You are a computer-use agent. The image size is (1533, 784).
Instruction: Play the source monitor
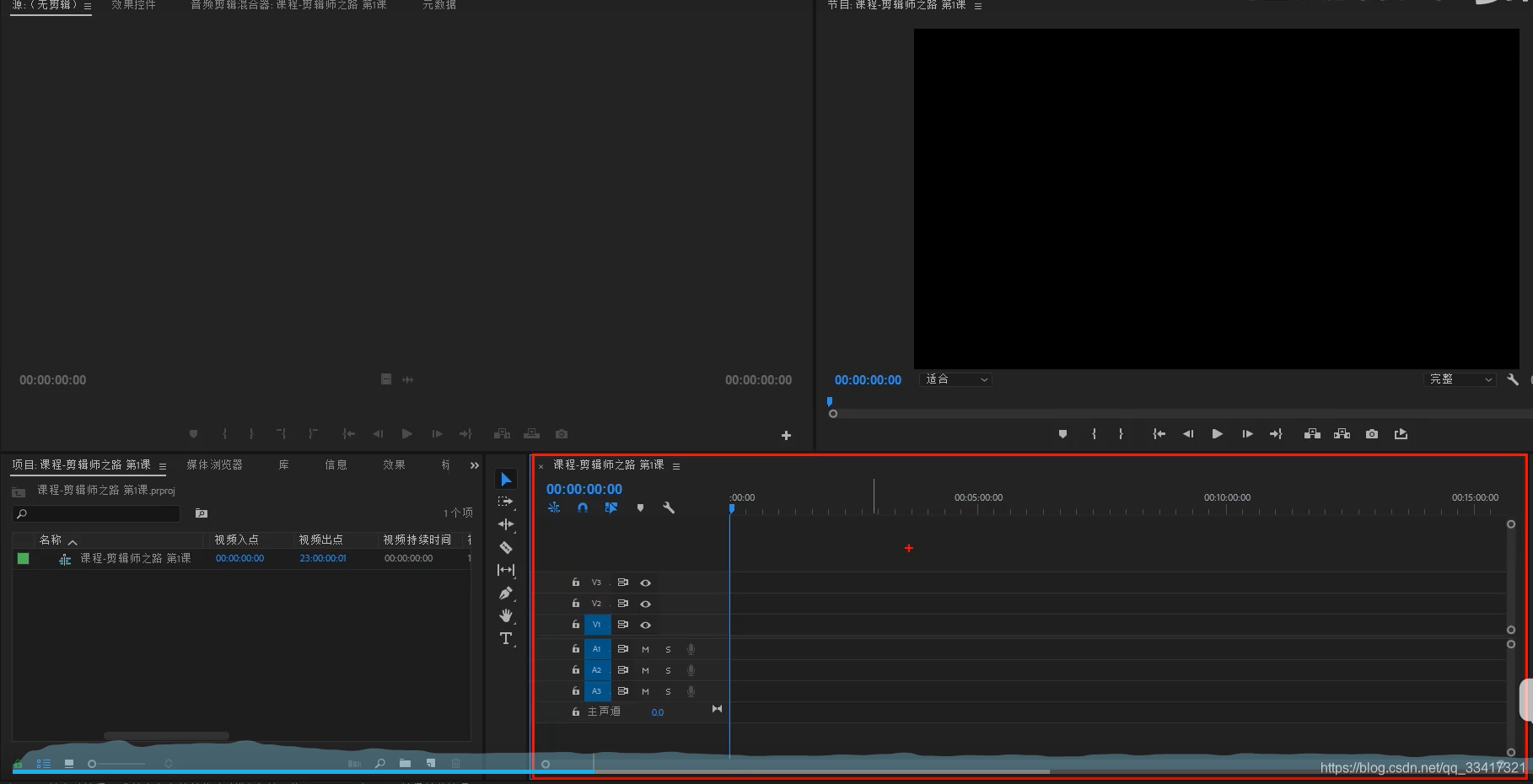click(406, 434)
